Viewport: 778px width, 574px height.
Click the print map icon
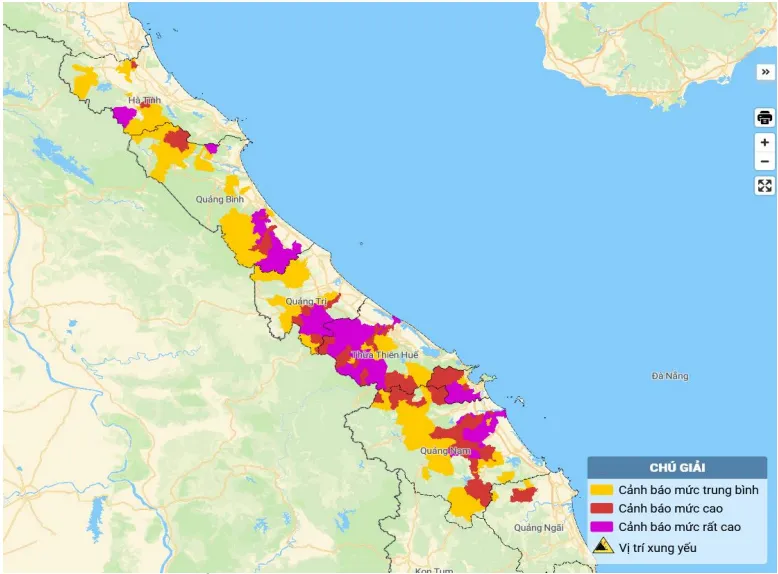point(764,117)
